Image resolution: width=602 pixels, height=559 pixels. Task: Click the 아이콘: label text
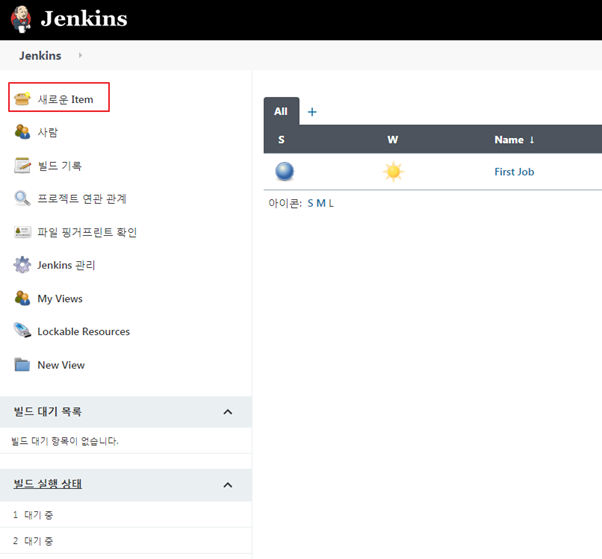(x=285, y=203)
